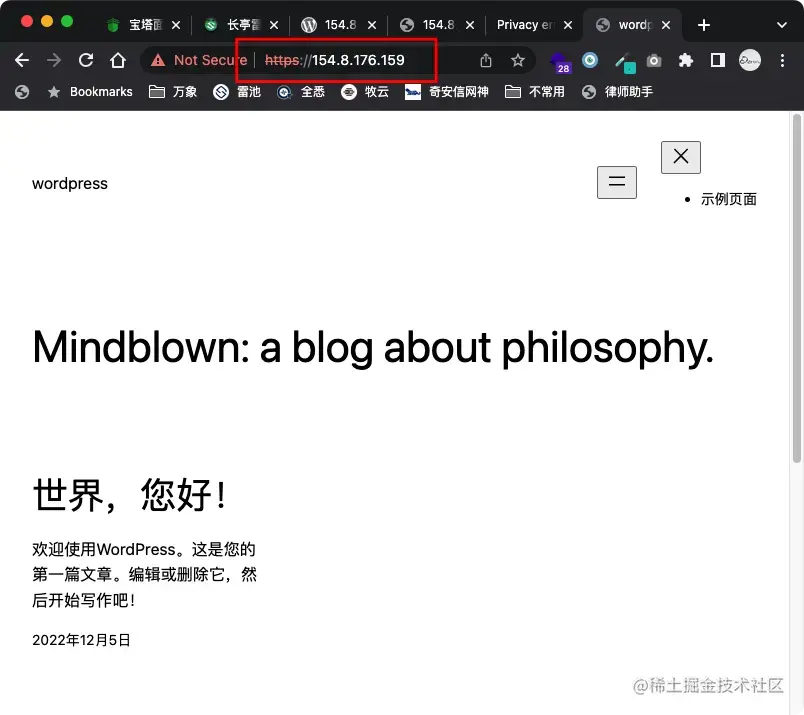The height and width of the screenshot is (715, 804).
Task: Click the Mindblown blog heading text
Action: click(x=373, y=348)
